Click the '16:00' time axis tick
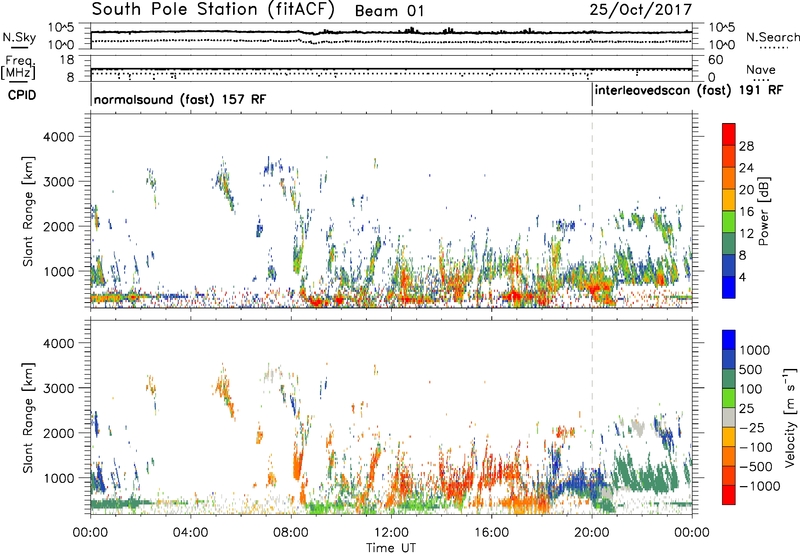 491,533
